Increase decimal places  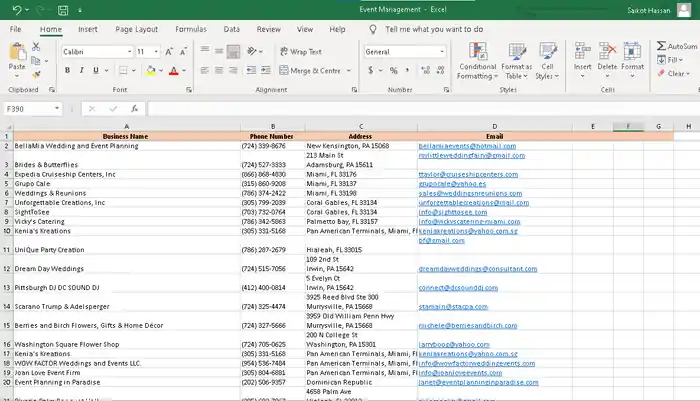425,71
